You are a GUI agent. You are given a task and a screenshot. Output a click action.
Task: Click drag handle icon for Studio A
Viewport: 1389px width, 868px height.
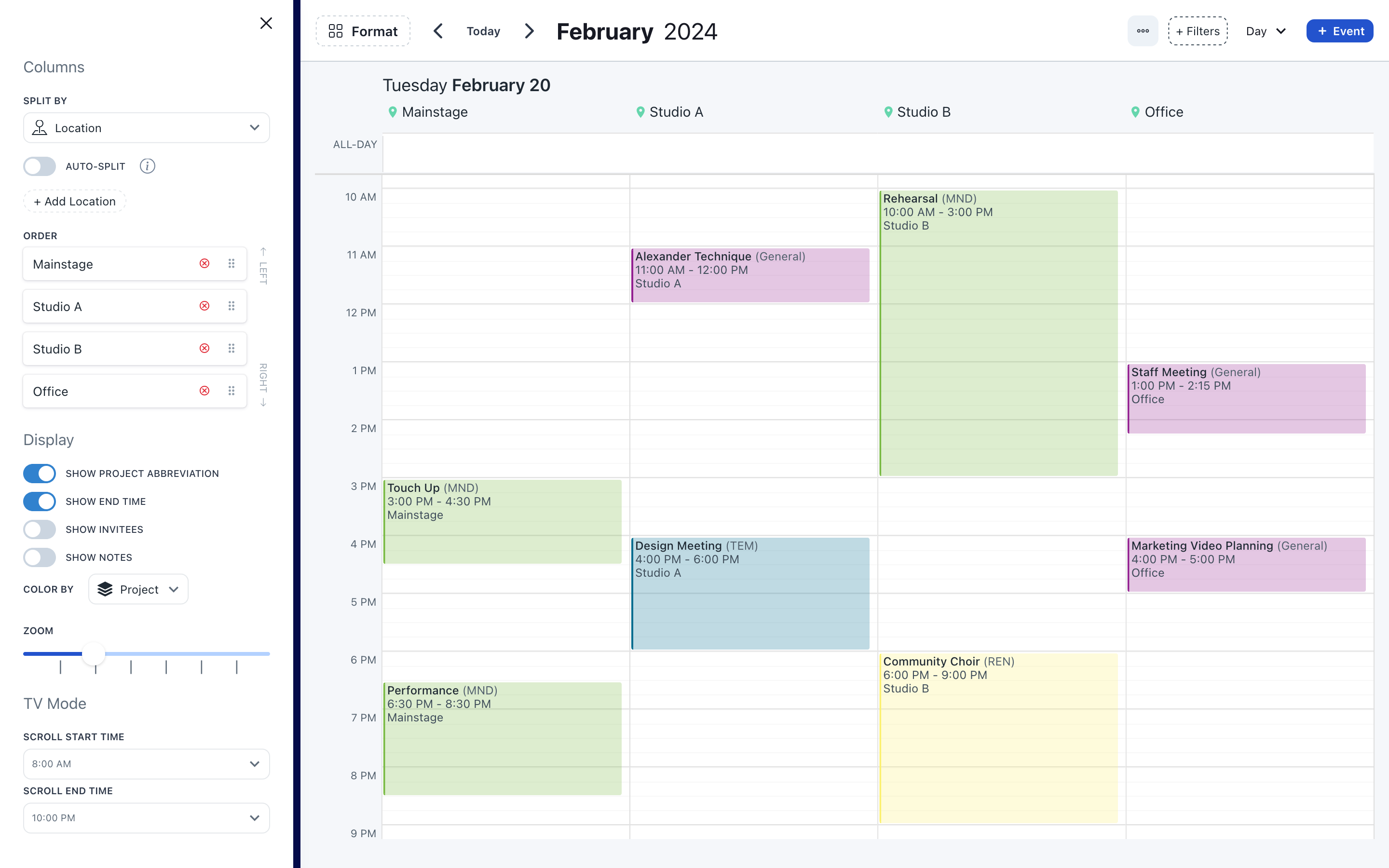[231, 306]
